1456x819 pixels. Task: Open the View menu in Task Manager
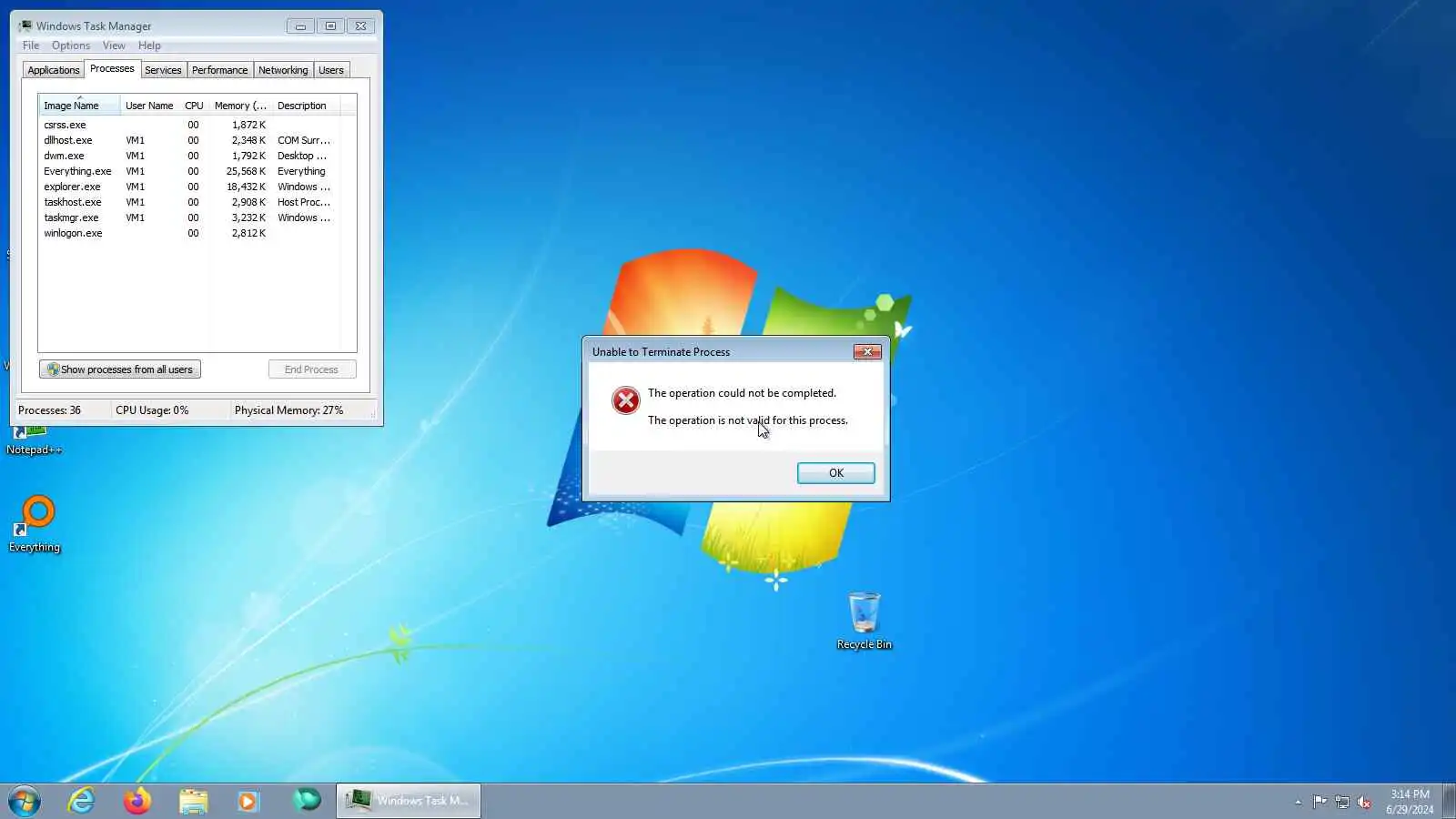(x=114, y=45)
